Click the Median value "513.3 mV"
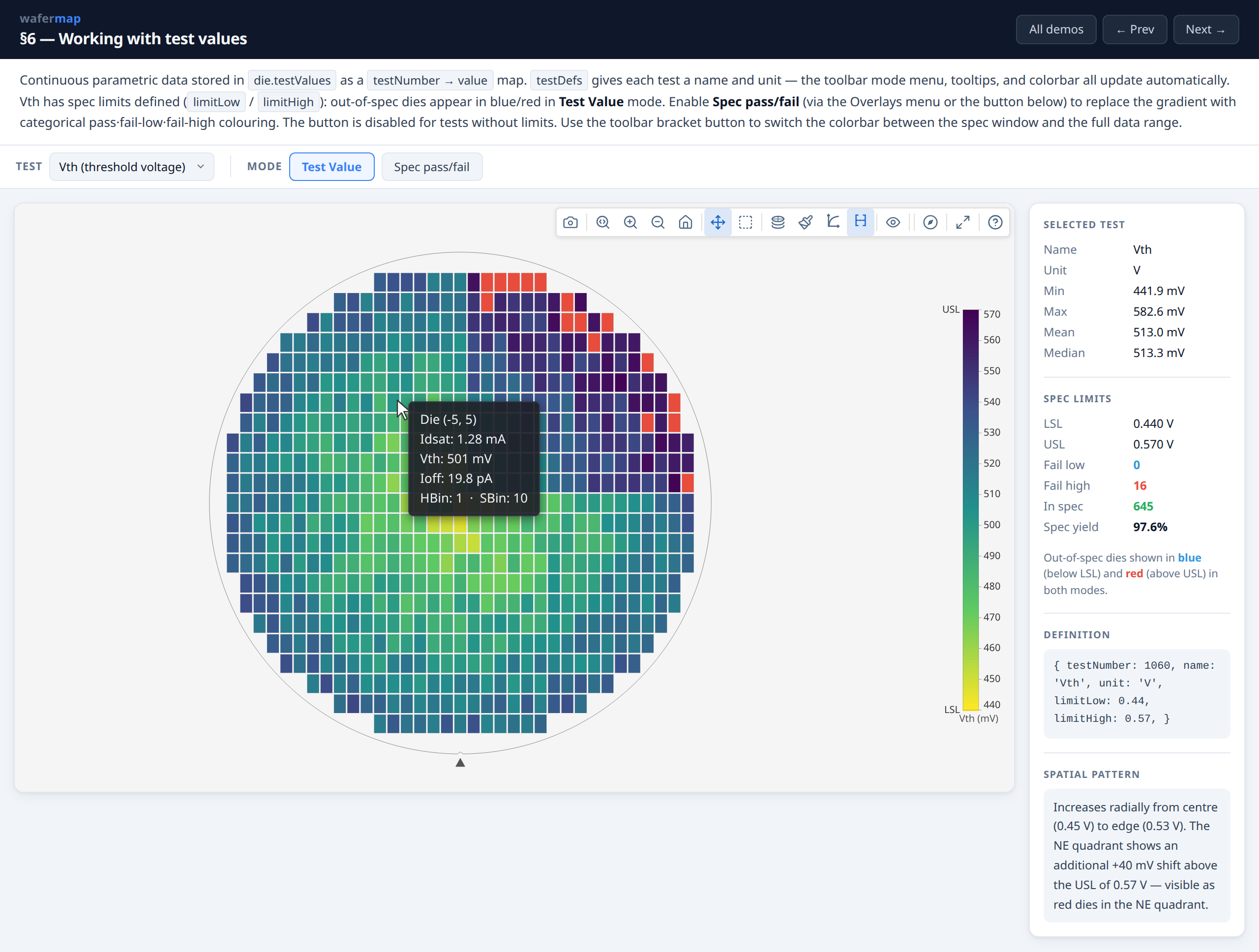The width and height of the screenshot is (1259, 952). tap(1158, 353)
